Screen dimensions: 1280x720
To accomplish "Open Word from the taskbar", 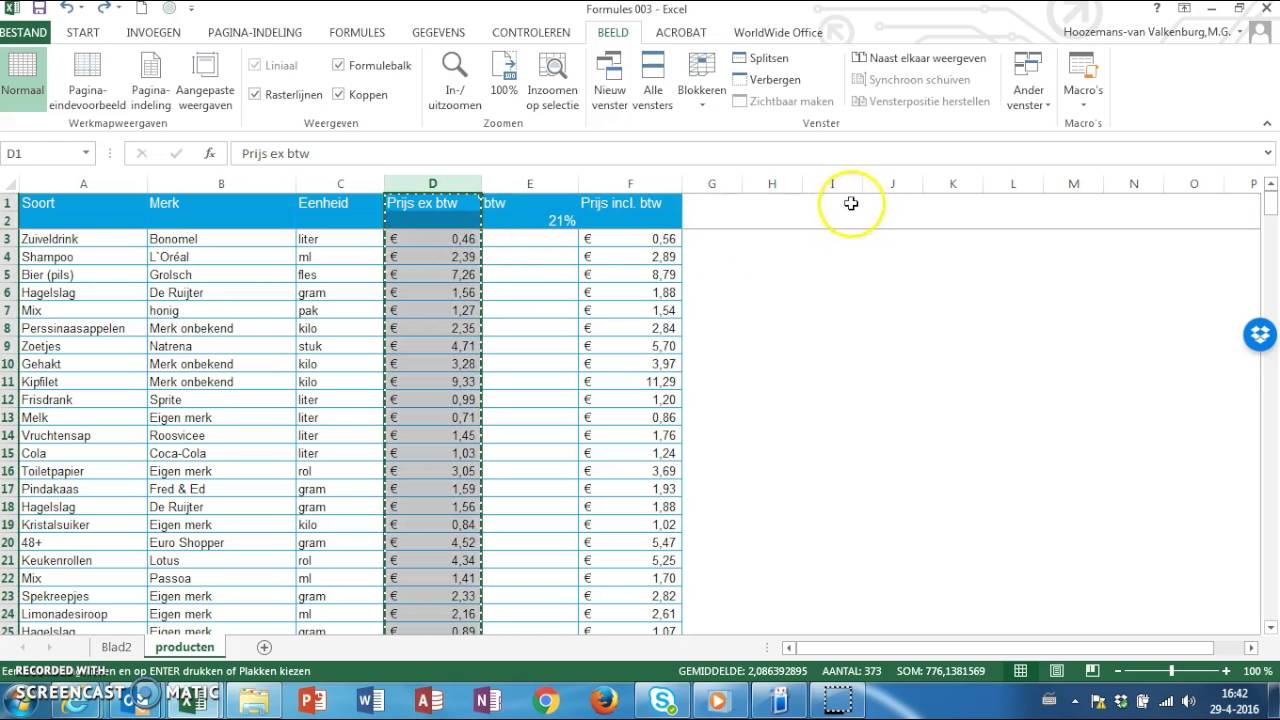I will click(x=371, y=701).
